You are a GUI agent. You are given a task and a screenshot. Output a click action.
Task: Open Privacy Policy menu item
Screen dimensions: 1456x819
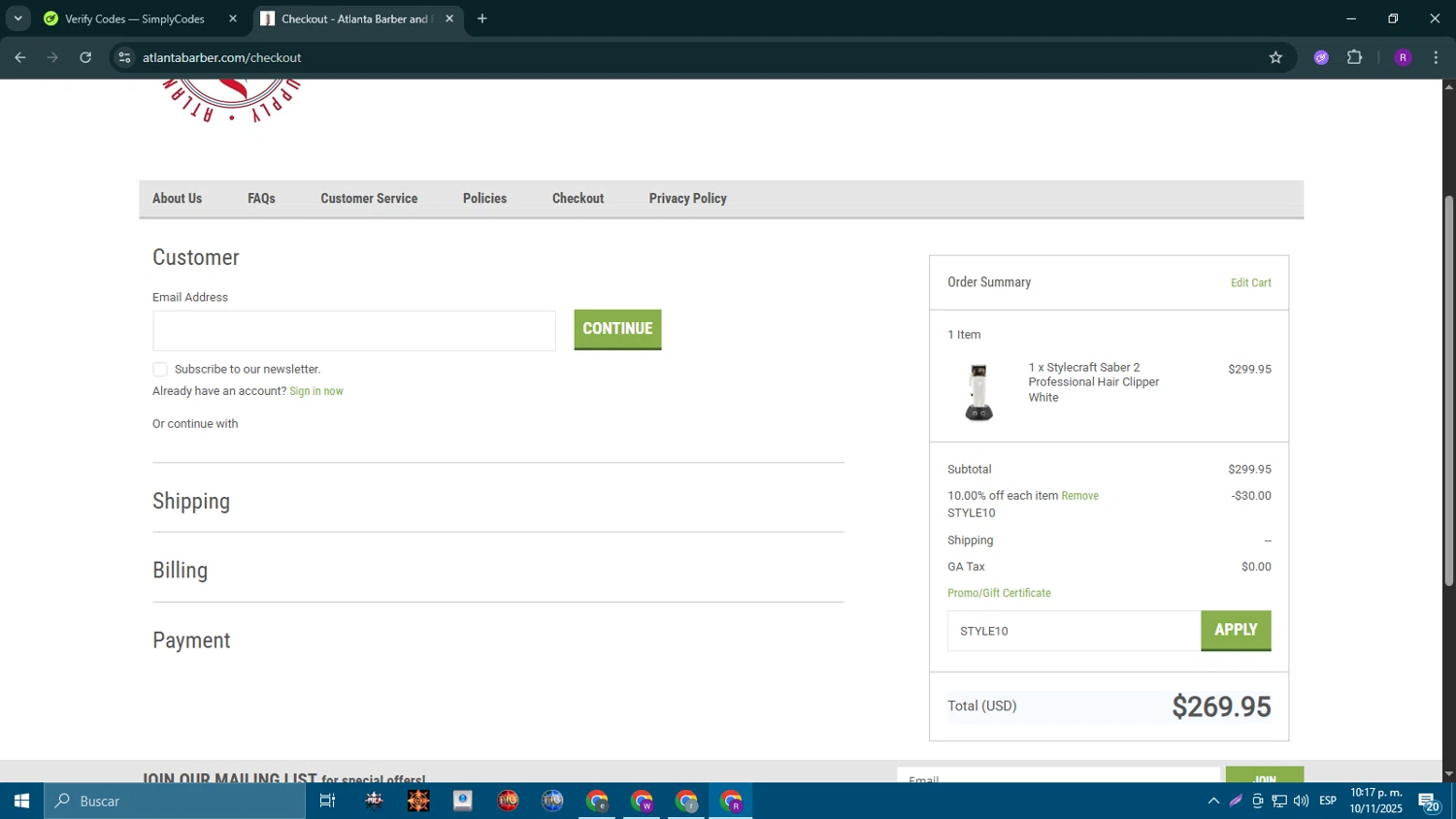coord(687,198)
